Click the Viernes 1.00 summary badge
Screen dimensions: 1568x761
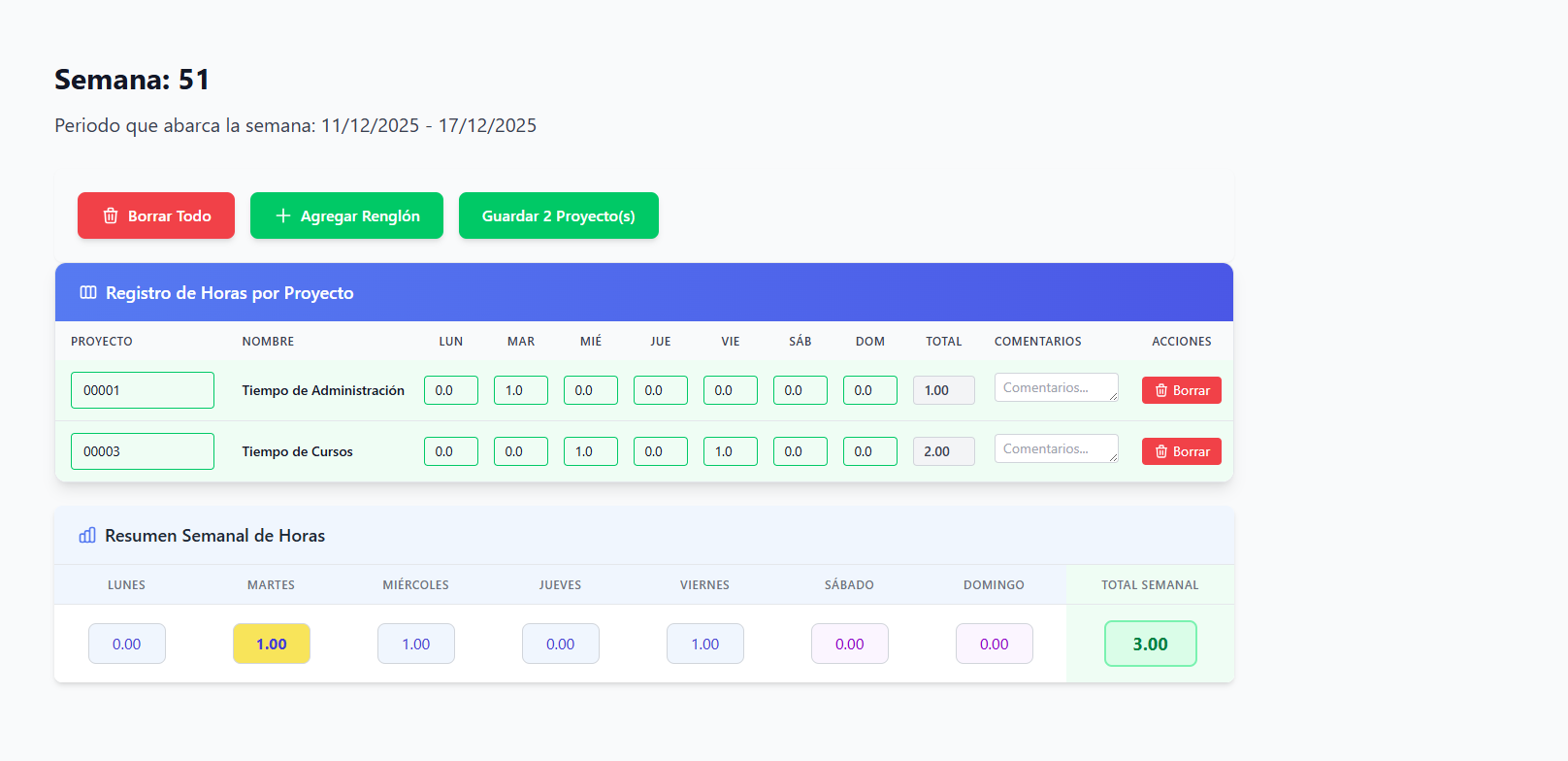(x=705, y=644)
